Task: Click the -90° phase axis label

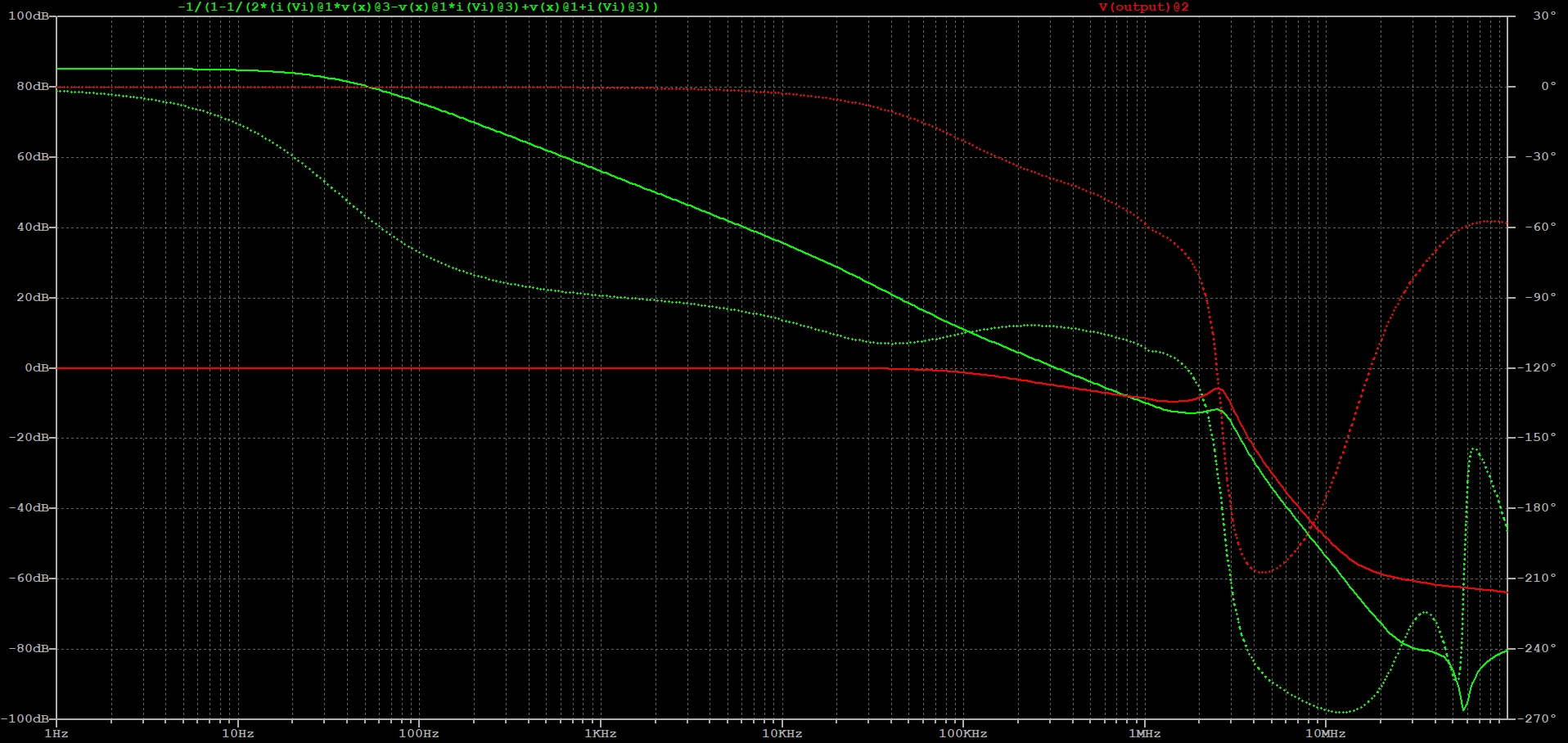Action: point(1542,298)
